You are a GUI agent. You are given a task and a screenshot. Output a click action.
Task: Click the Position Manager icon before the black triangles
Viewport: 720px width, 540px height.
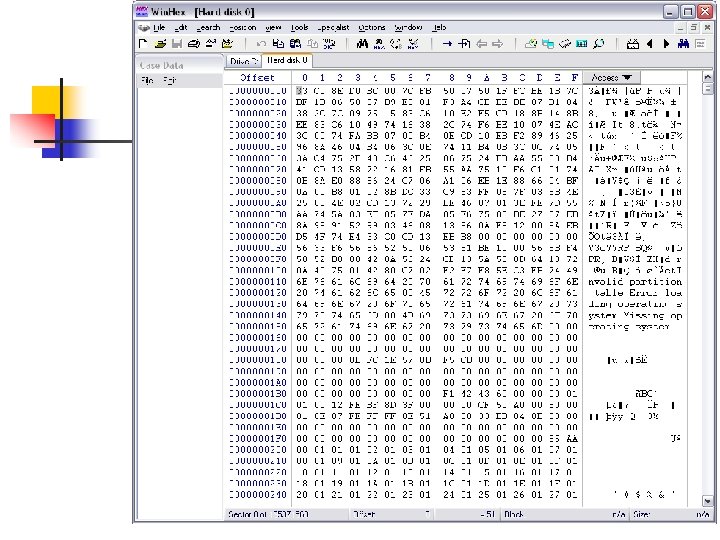point(633,44)
